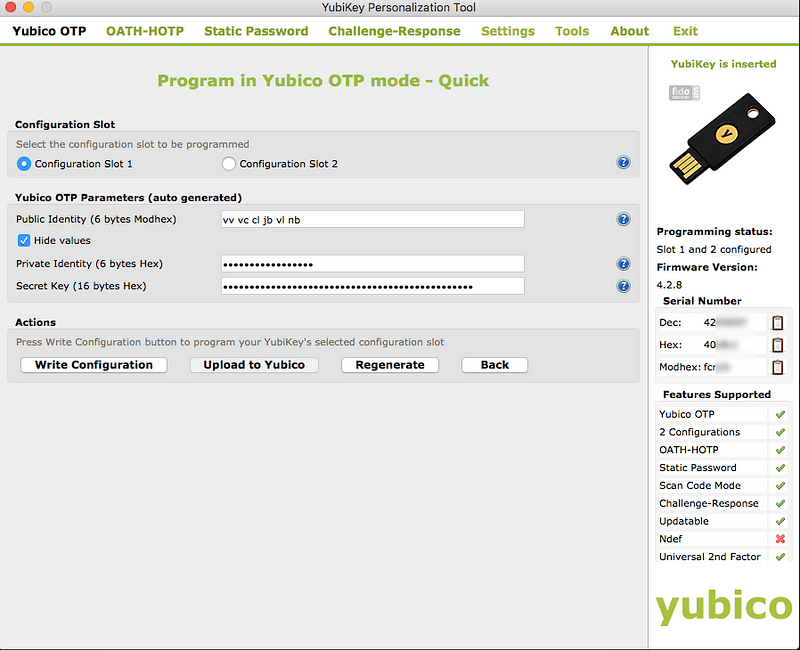This screenshot has height=650, width=800.
Task: Click green checkmark next to Scan Code Mode
Action: [x=780, y=486]
